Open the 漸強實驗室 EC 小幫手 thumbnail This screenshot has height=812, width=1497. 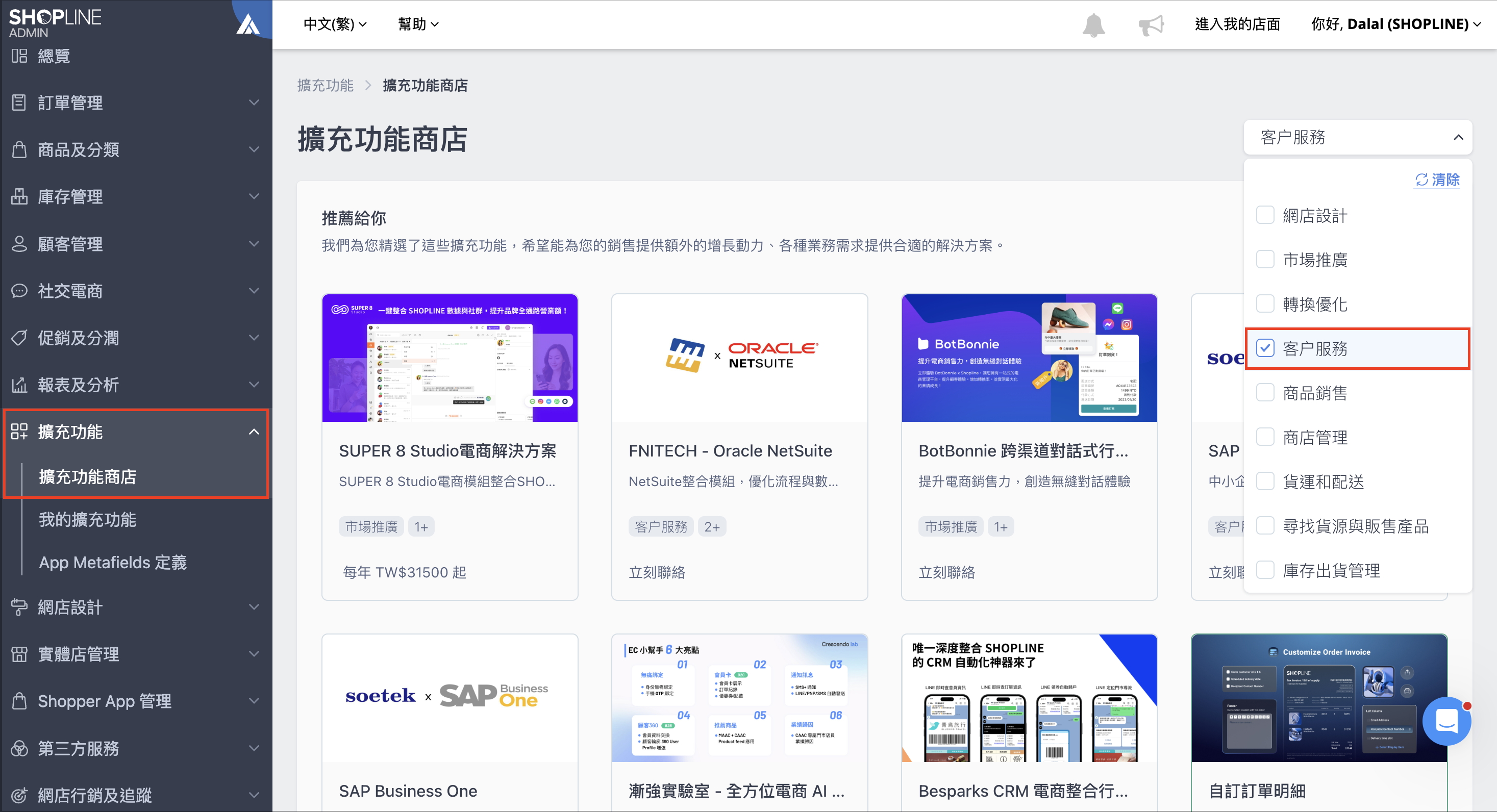[x=740, y=698]
